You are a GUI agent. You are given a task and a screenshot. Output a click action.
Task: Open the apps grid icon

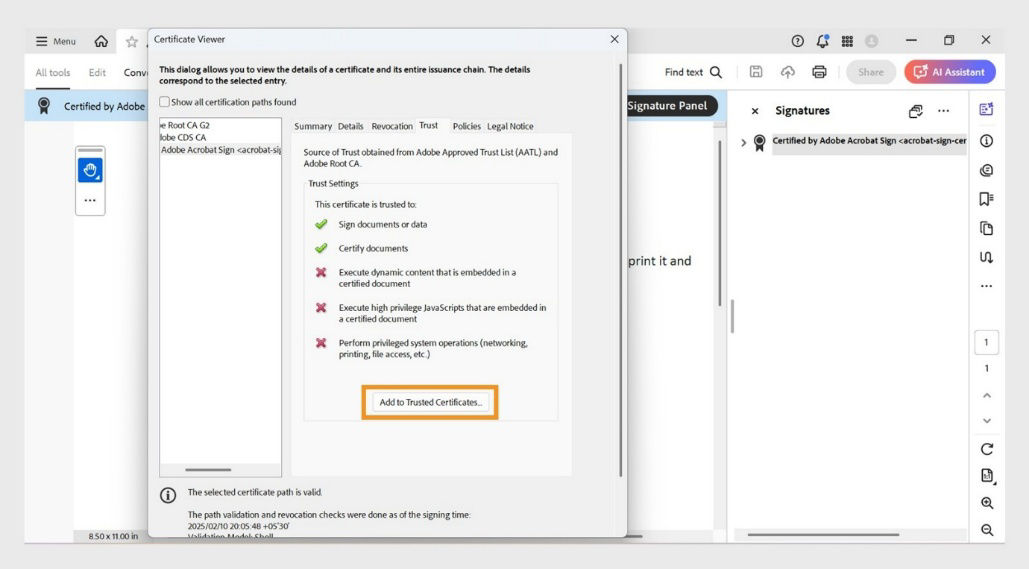[x=847, y=41]
